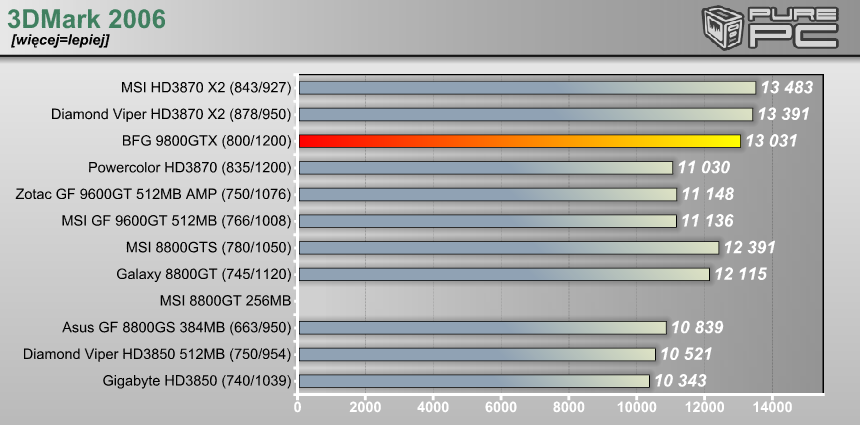Image resolution: width=860 pixels, height=425 pixels.
Task: Click the BFG 9800GTX (800/1200) label
Action: click(x=206, y=141)
